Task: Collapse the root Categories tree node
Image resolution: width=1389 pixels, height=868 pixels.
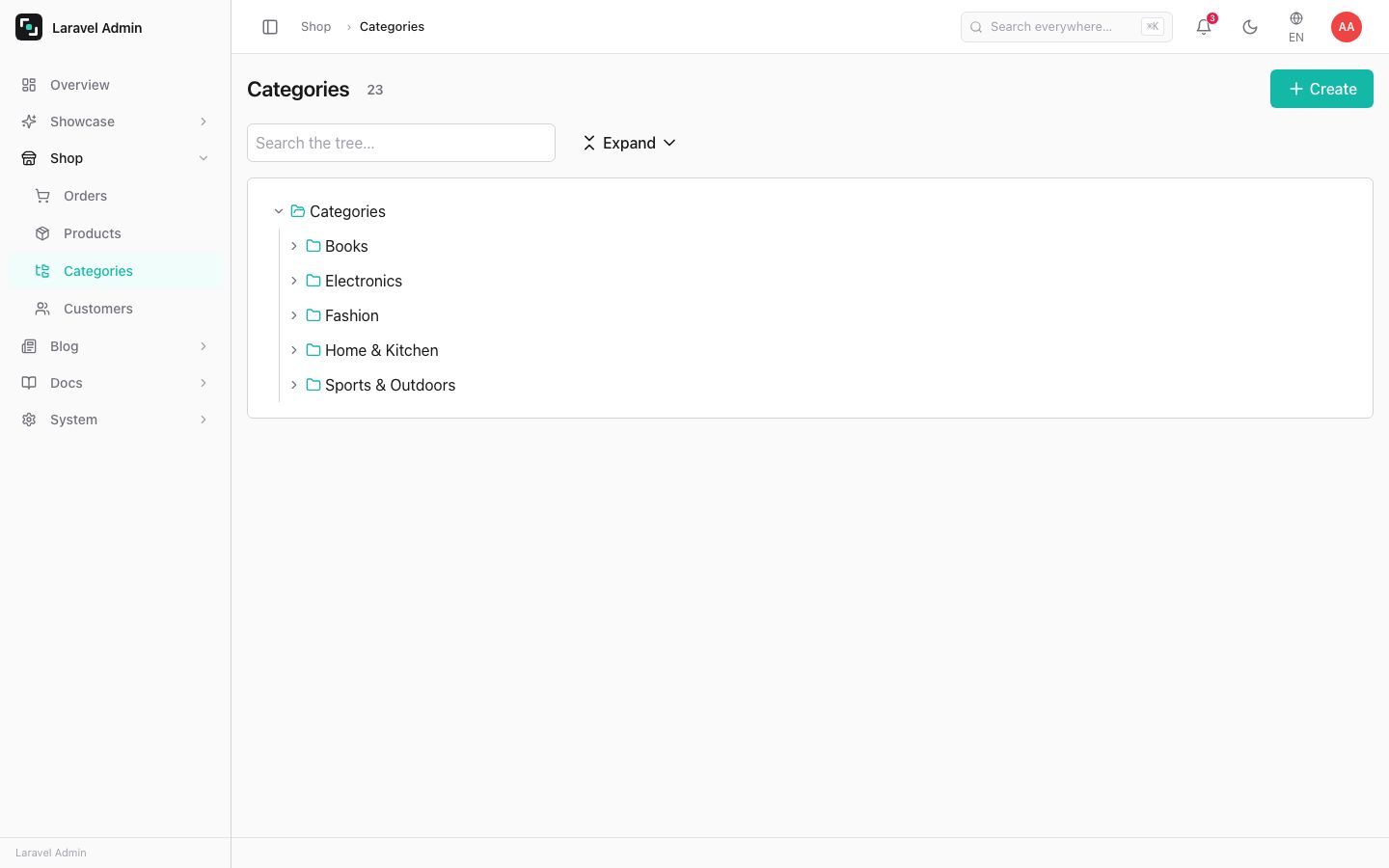Action: point(279,211)
